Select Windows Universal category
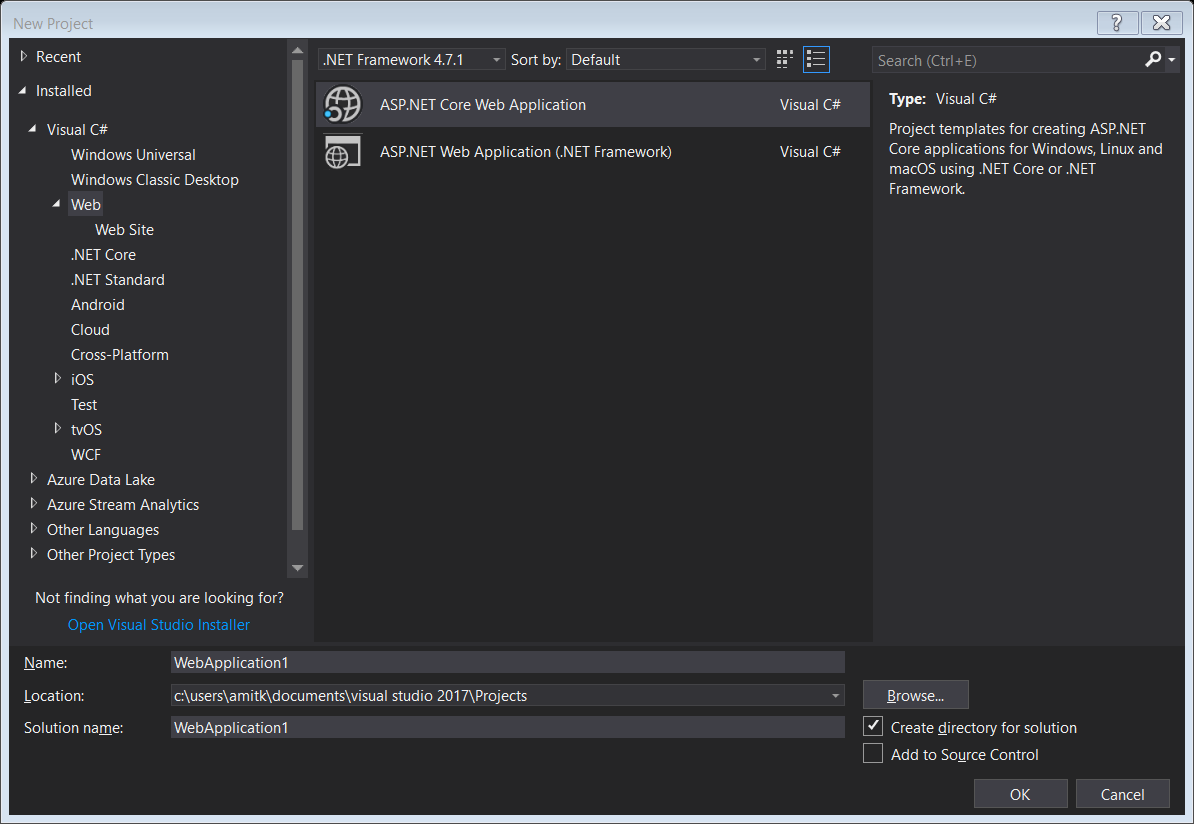Viewport: 1194px width, 824px height. click(133, 155)
